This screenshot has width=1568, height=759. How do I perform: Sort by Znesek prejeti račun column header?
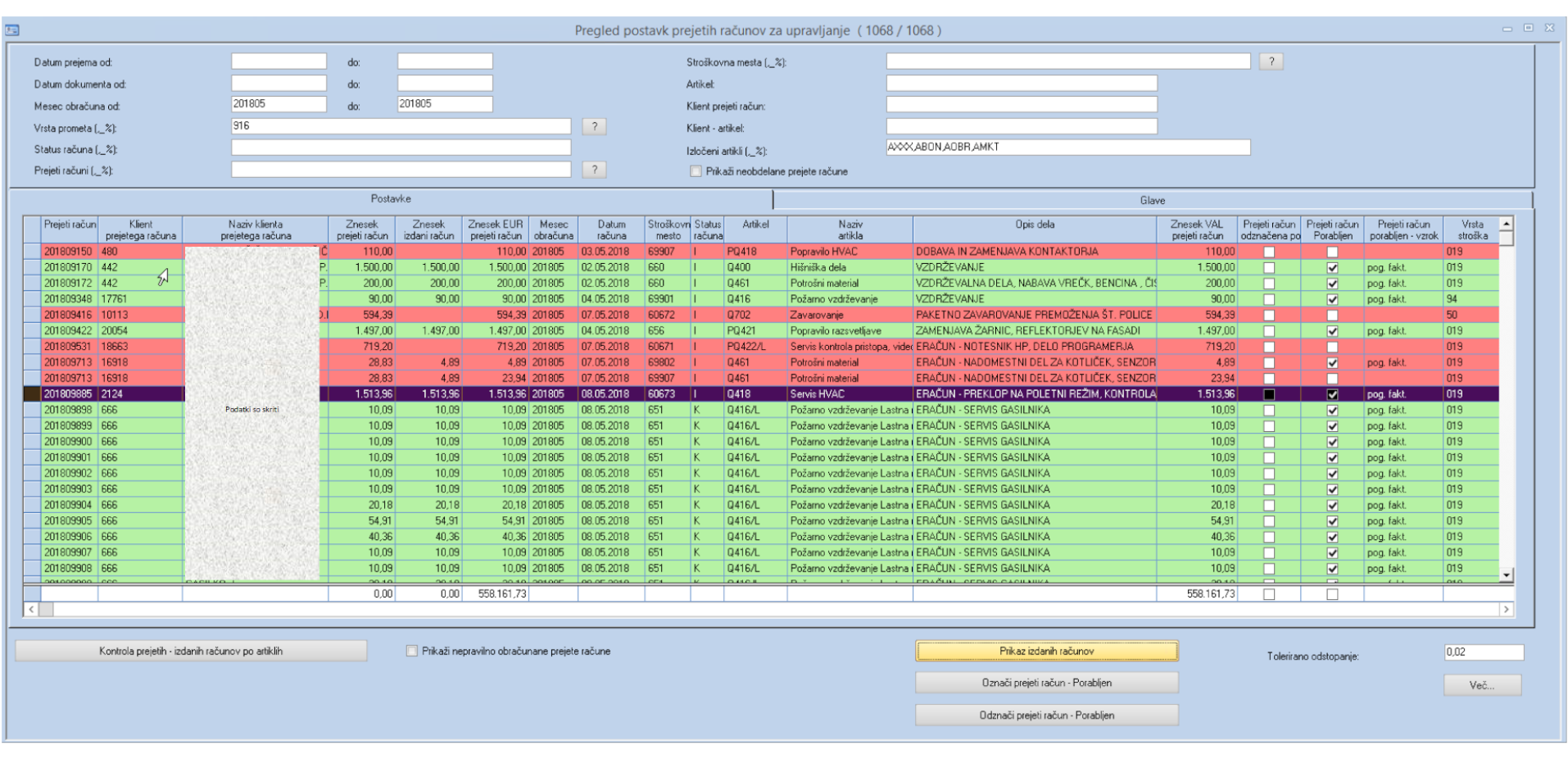tap(361, 230)
